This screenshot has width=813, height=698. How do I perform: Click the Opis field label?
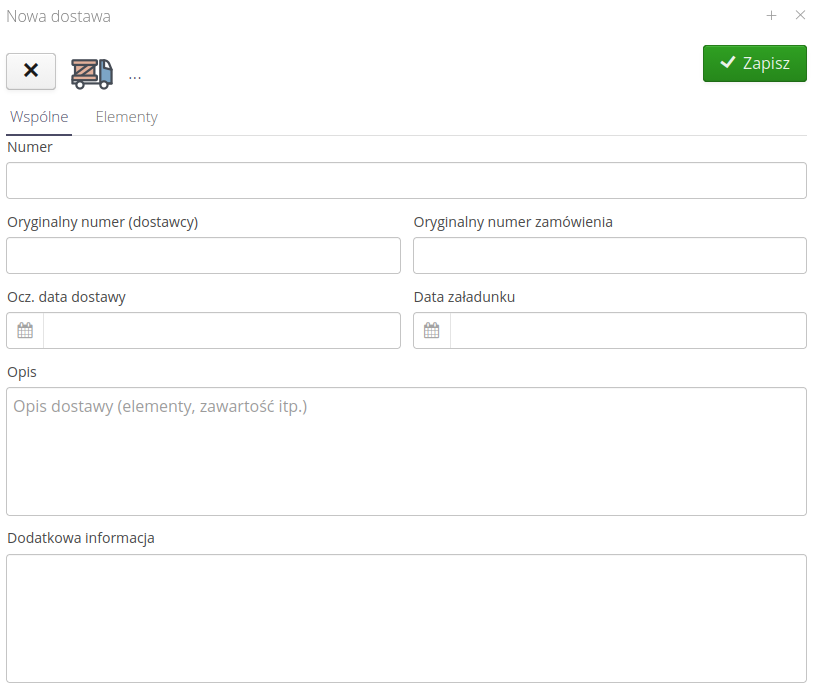tap(21, 372)
